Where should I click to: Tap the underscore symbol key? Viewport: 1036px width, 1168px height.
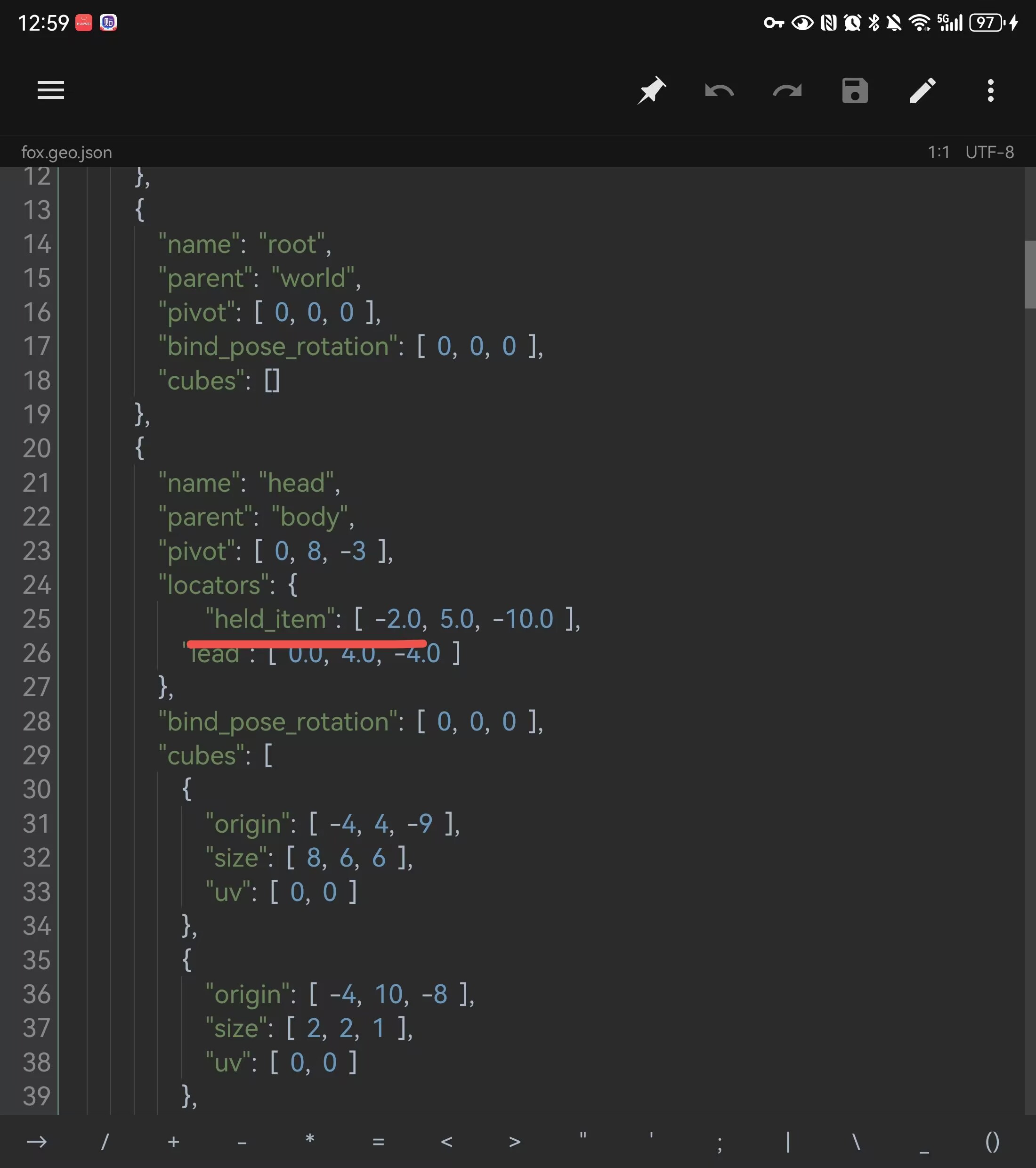point(924,1142)
